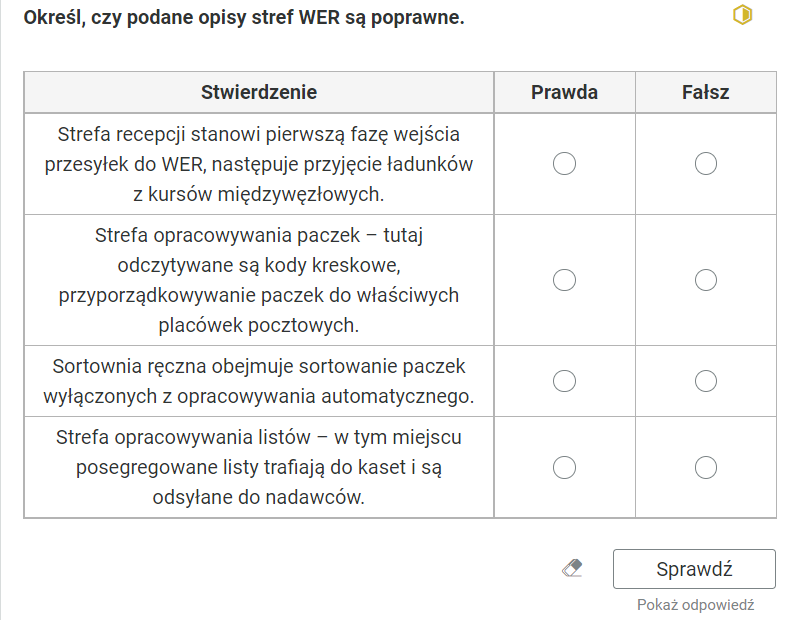Pick Fałsz for Strefa opracowywania listów
Image resolution: width=791 pixels, height=620 pixels.
click(705, 467)
